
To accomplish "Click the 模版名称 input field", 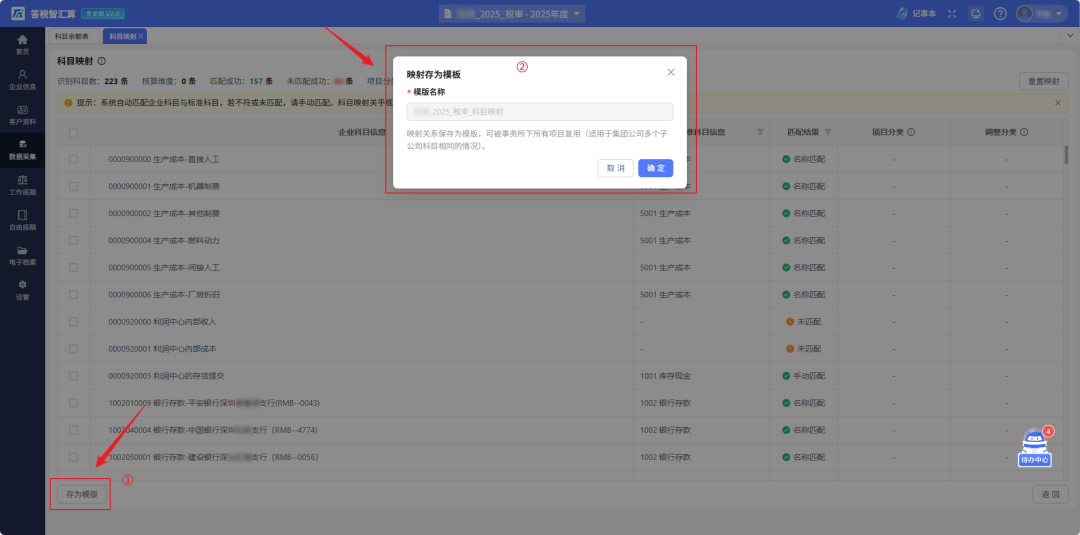I will 539,112.
